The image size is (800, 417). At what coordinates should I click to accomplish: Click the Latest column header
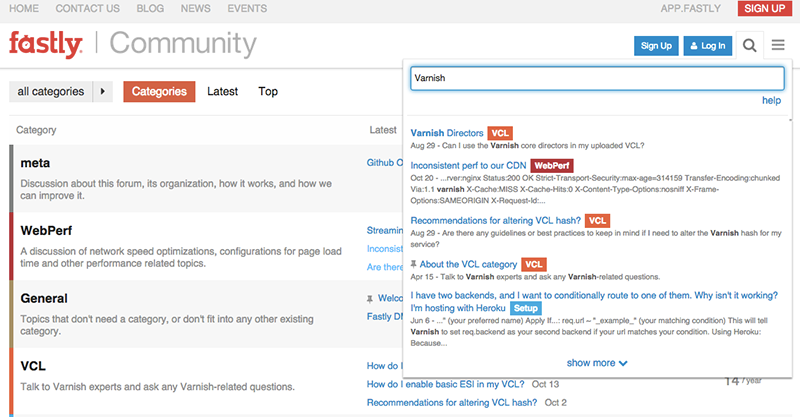click(383, 130)
